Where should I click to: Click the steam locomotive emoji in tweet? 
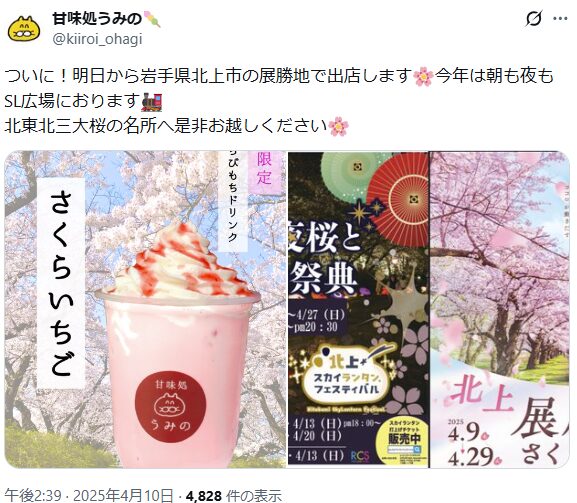click(152, 102)
